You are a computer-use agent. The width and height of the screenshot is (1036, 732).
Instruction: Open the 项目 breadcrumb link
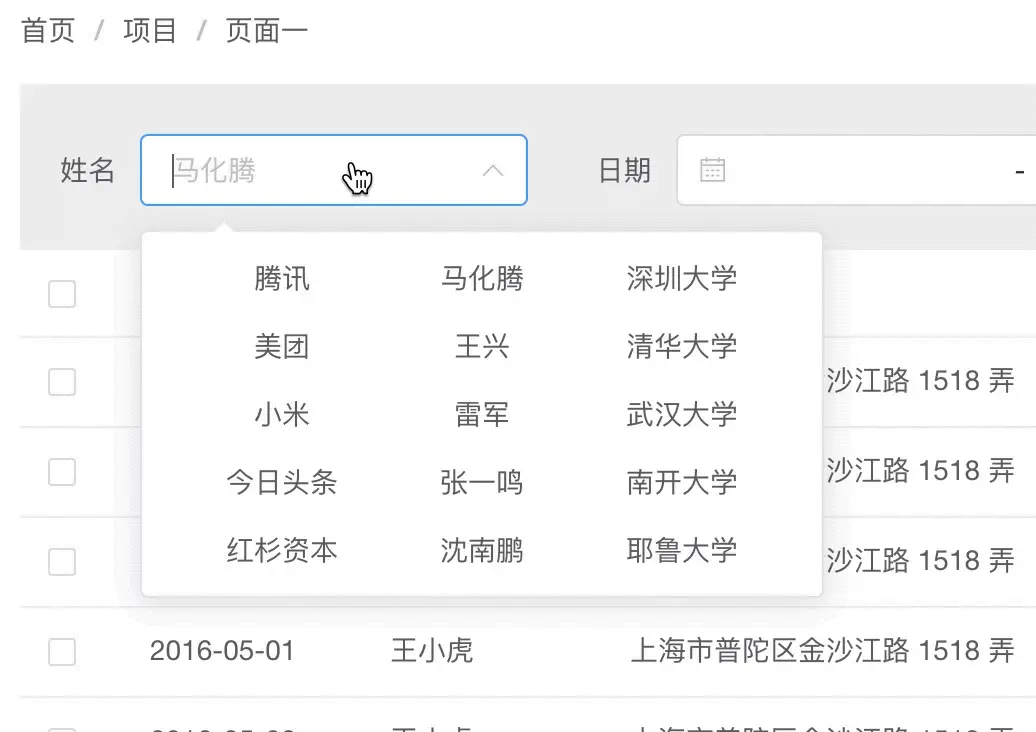pos(150,30)
